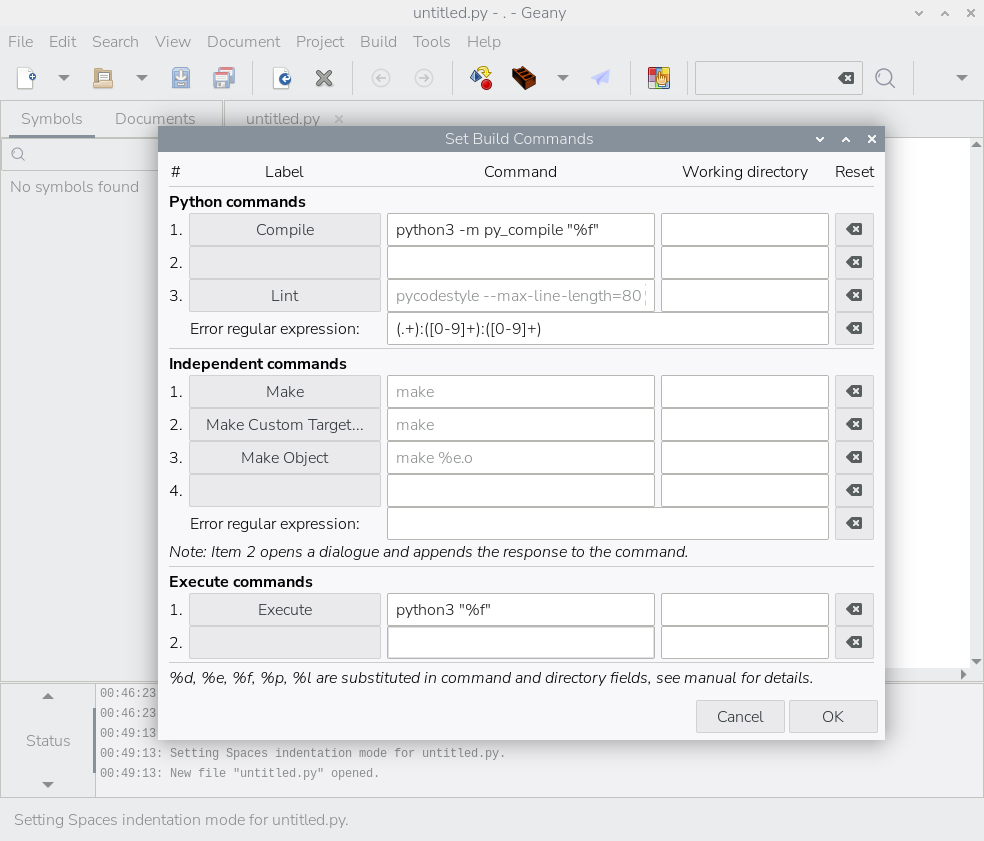The image size is (984, 841).
Task: Click the Make Custom Target label button
Action: tap(285, 425)
